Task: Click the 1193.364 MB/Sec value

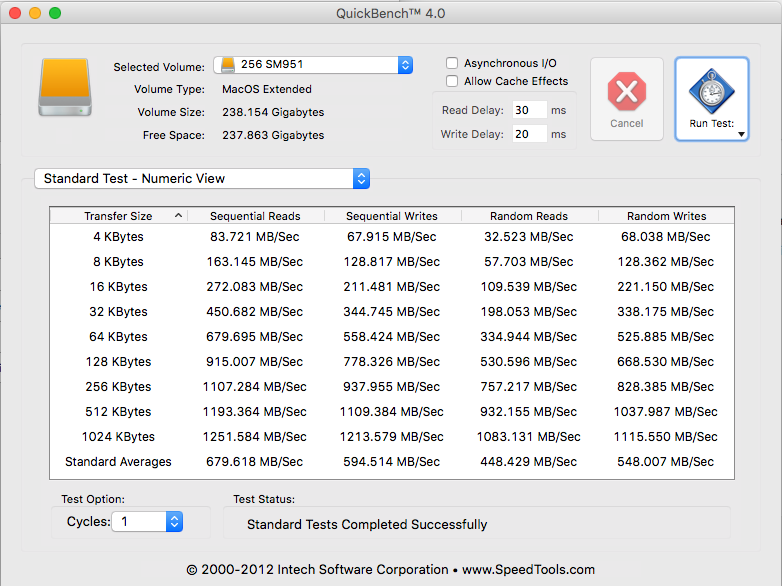Action: click(x=255, y=411)
